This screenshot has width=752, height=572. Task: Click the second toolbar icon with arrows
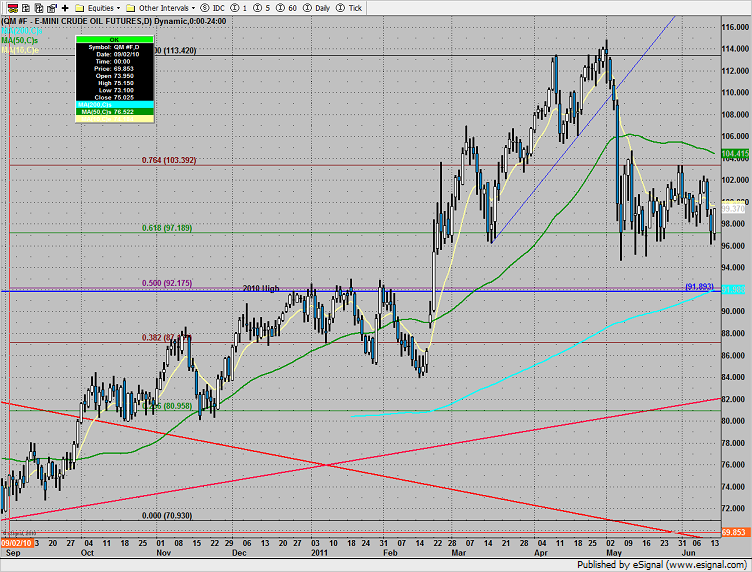26,8
